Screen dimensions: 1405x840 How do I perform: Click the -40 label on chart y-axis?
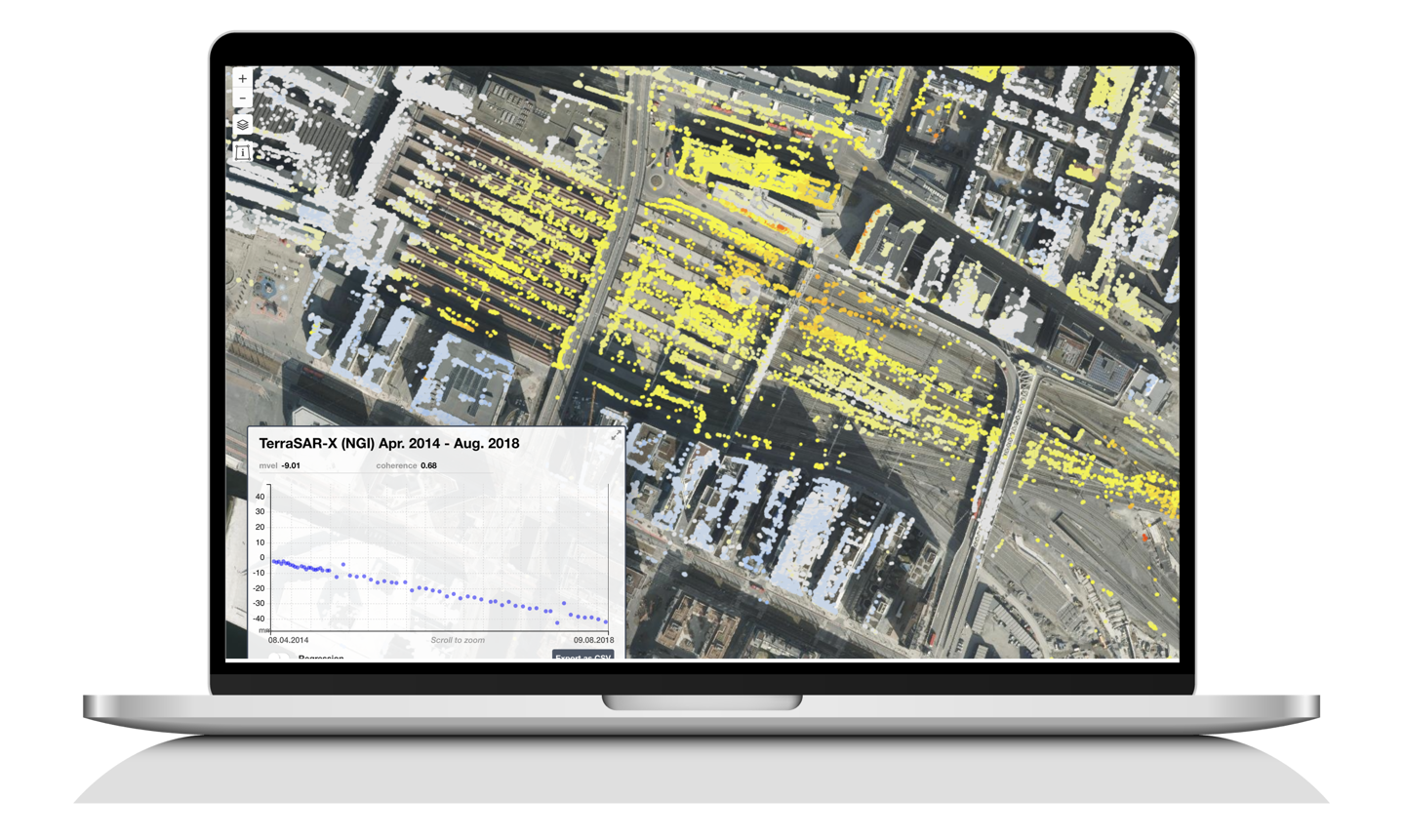259,619
